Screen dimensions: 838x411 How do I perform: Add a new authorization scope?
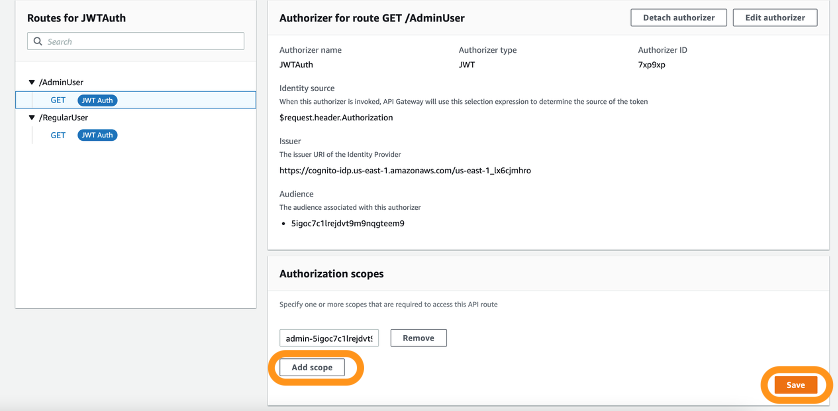pos(312,368)
